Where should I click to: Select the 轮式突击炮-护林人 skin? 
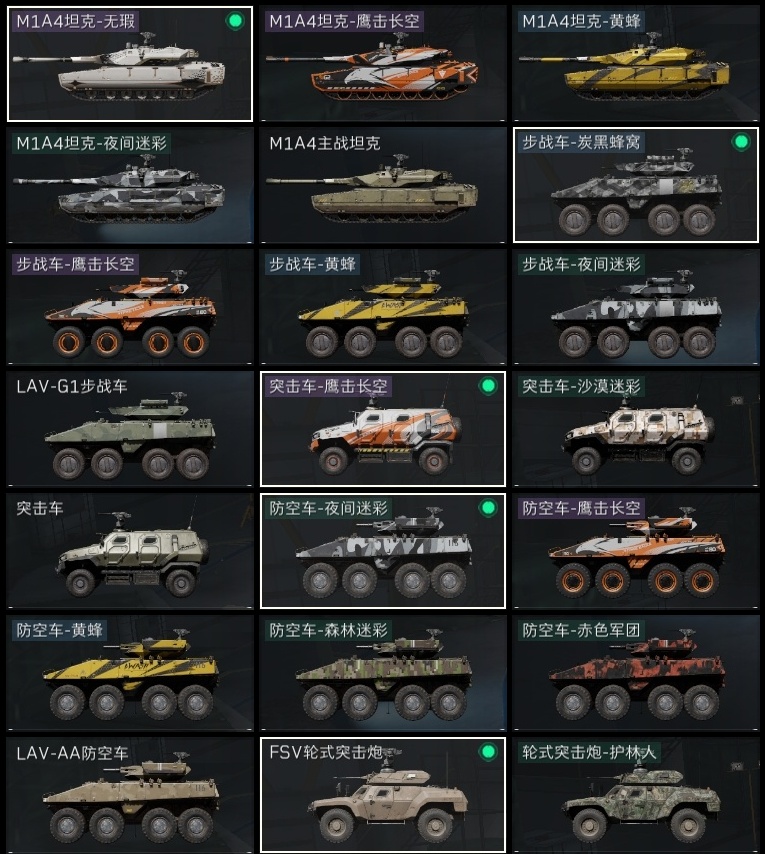point(636,795)
